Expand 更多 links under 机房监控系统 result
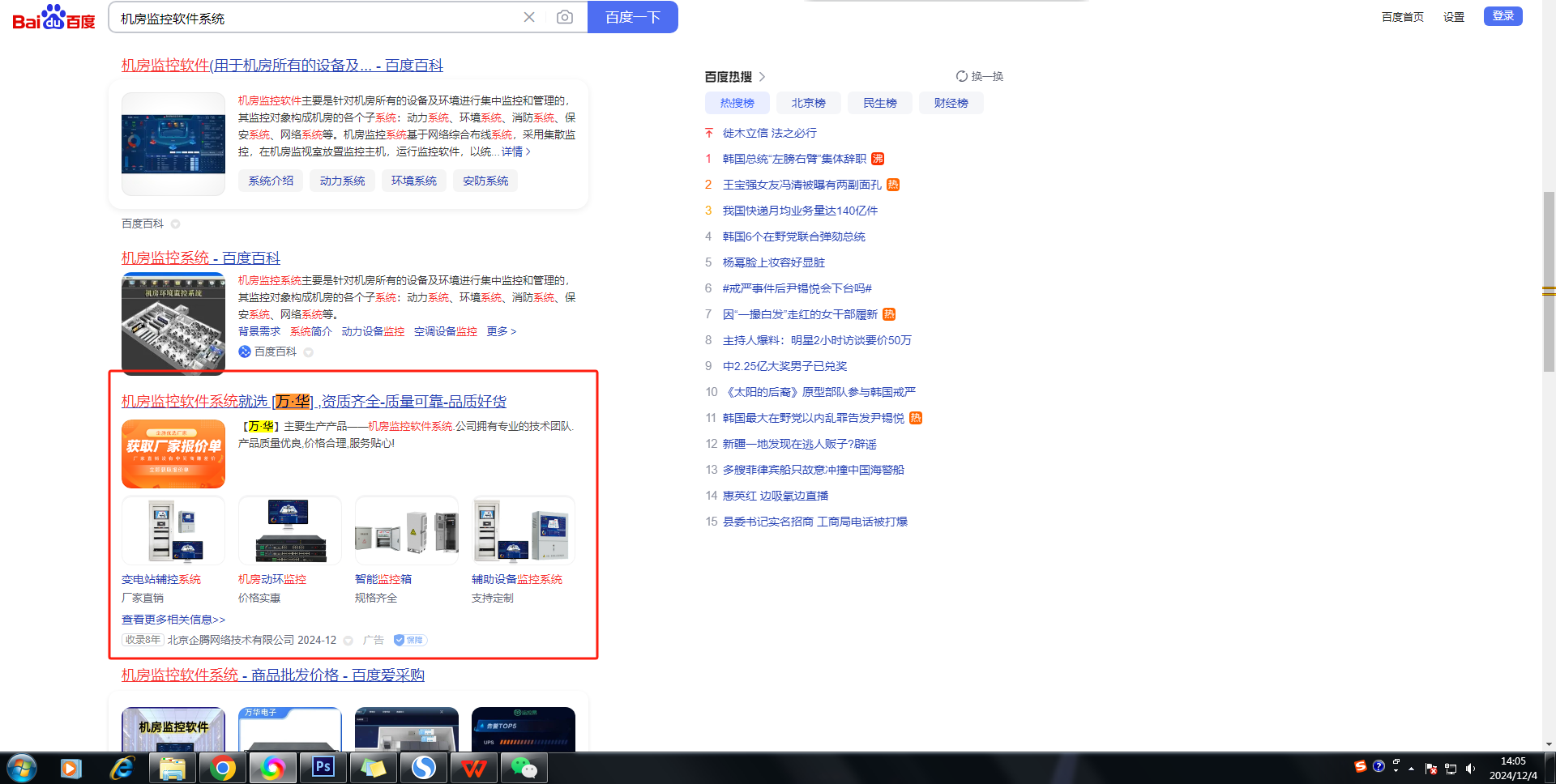 (x=501, y=331)
